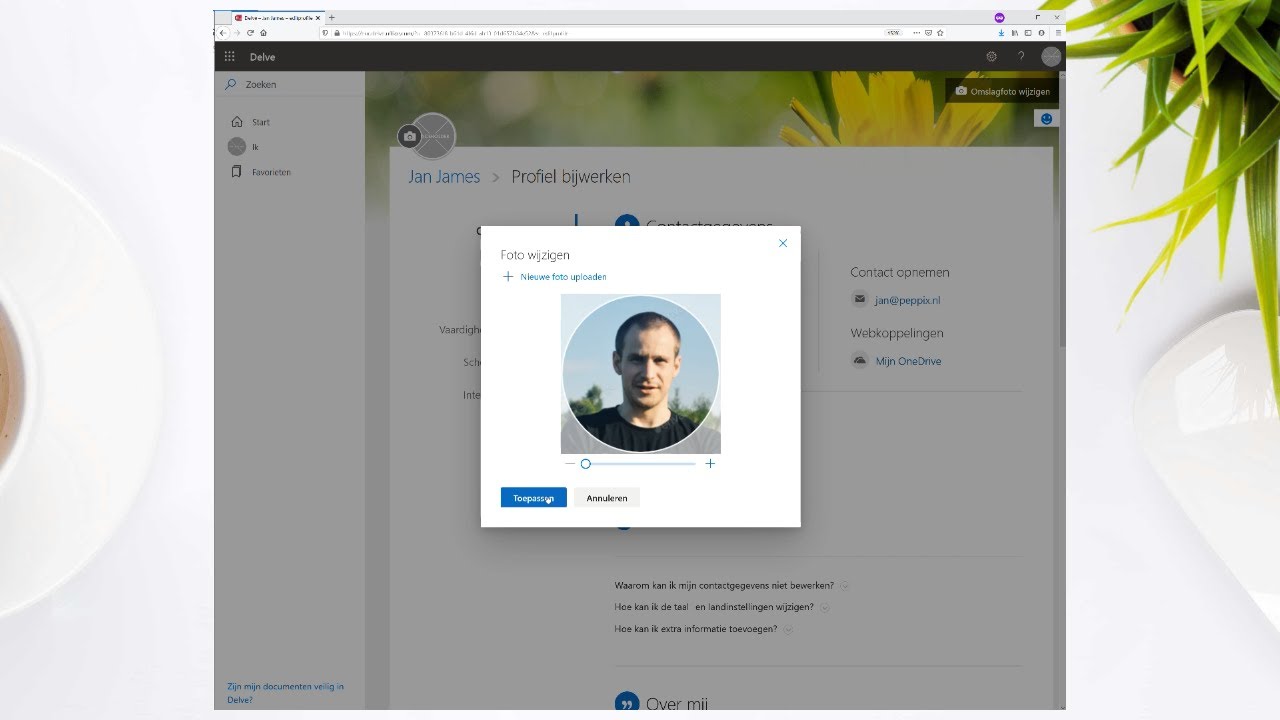Open the Mijn OneDrive link
The width and height of the screenshot is (1280, 720).
pos(908,361)
